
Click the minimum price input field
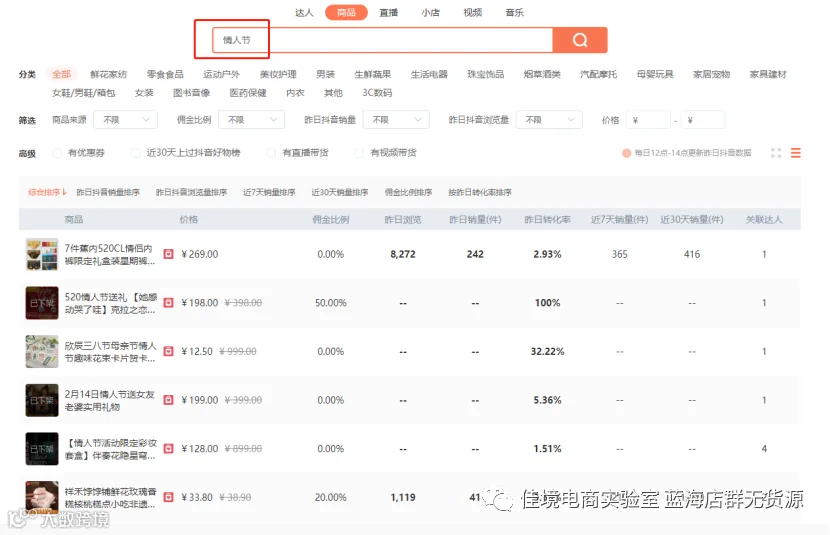(648, 120)
